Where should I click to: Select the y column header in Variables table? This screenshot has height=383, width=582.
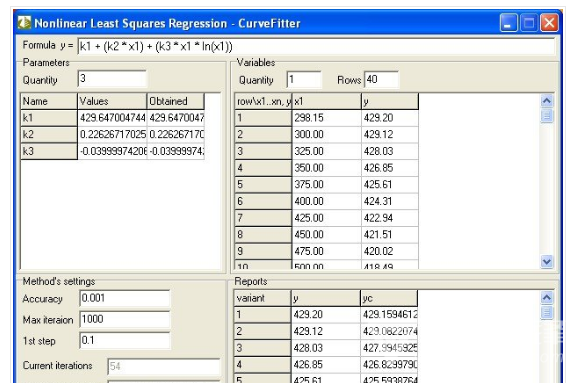390,101
